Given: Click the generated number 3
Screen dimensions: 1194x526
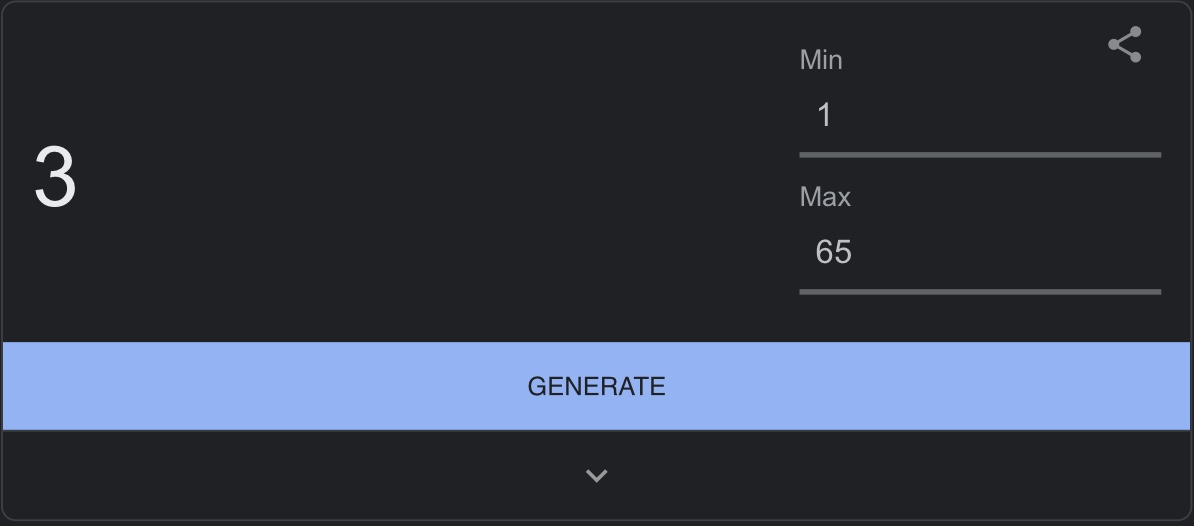Looking at the screenshot, I should 56,178.
